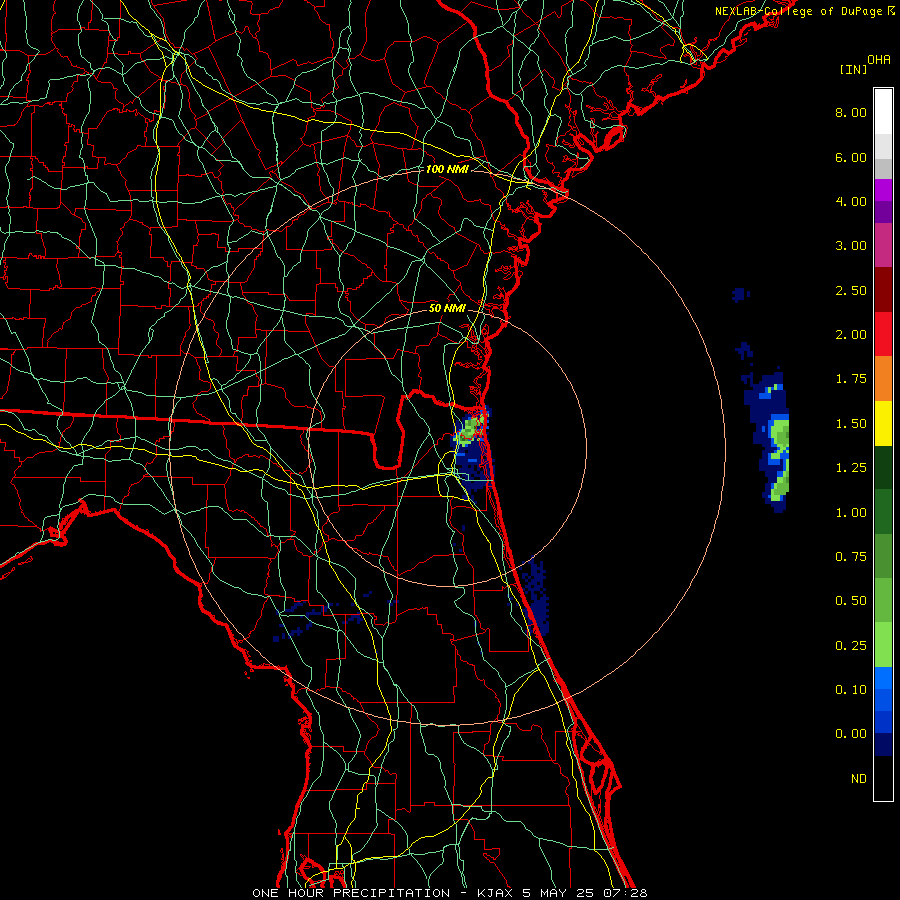This screenshot has width=900, height=900.
Task: Click the 6.00 legend value
Action: coord(851,157)
